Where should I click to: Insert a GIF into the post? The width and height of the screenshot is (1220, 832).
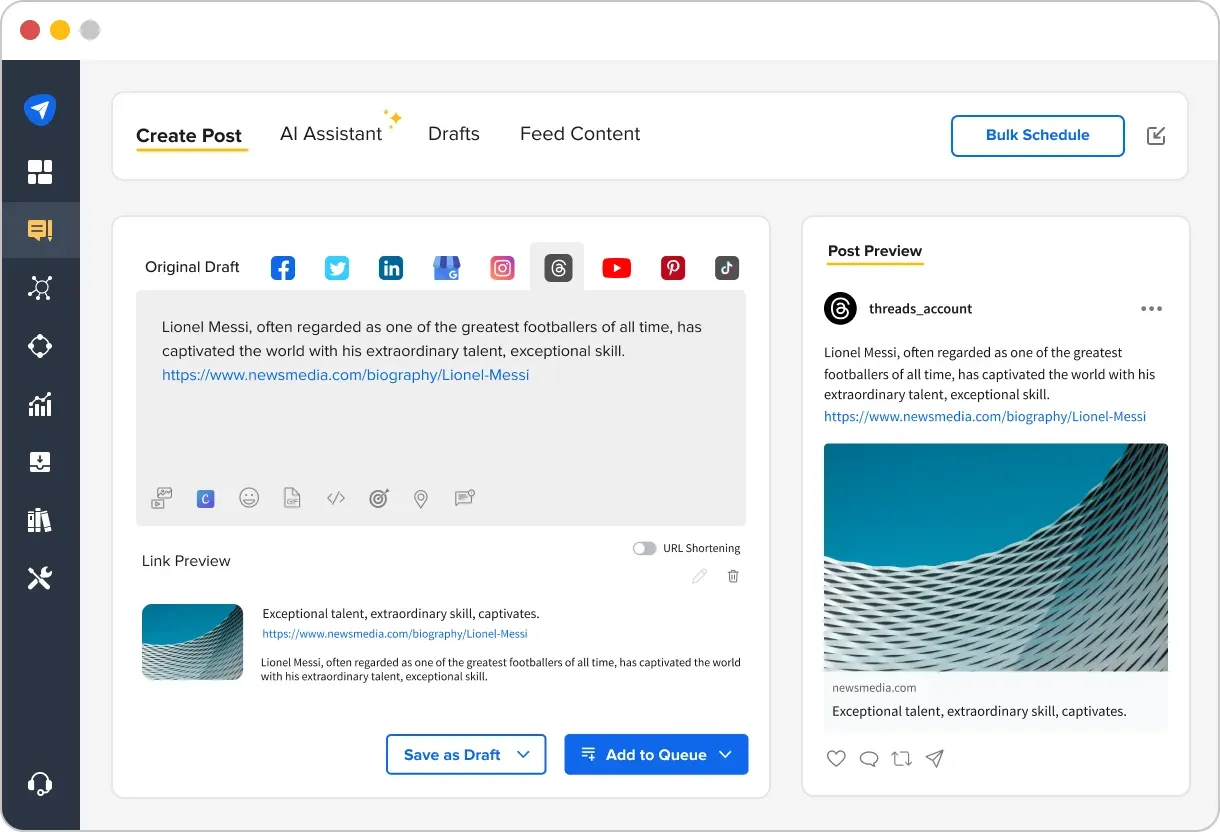(x=292, y=498)
